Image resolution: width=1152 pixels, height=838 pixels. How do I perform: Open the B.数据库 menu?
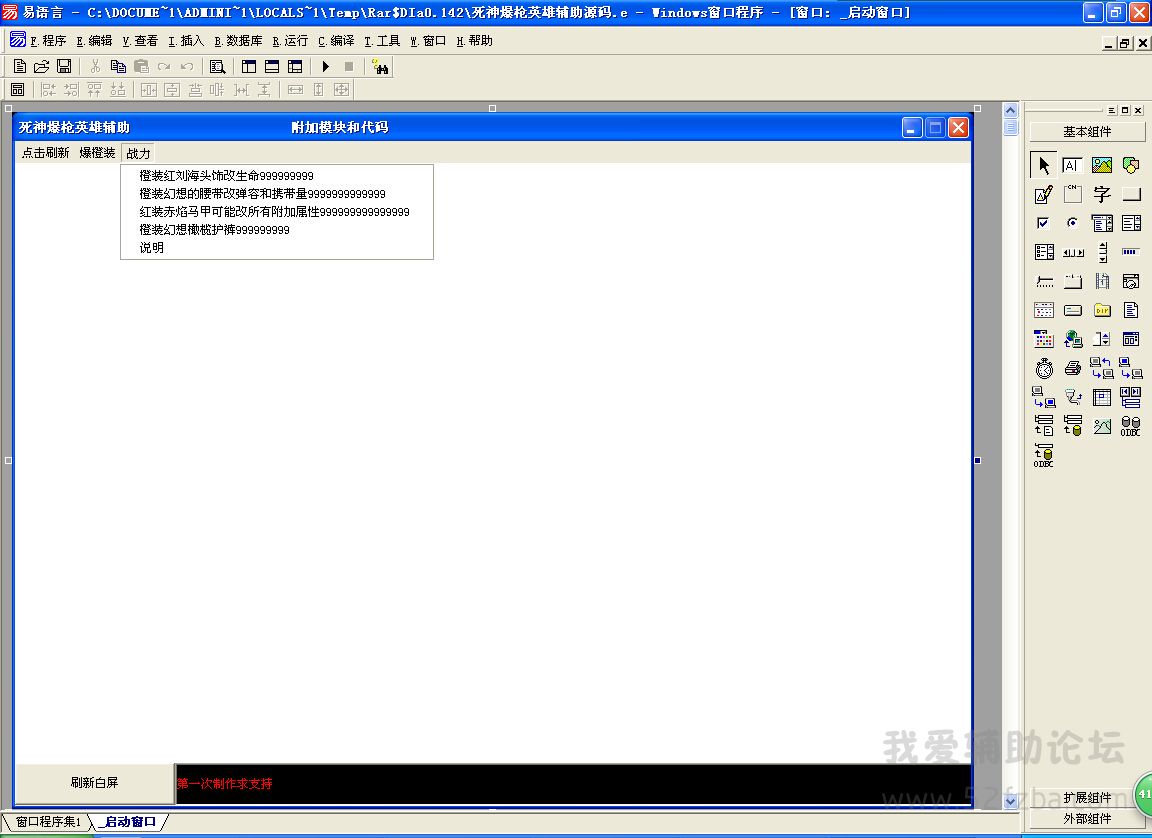[x=238, y=41]
